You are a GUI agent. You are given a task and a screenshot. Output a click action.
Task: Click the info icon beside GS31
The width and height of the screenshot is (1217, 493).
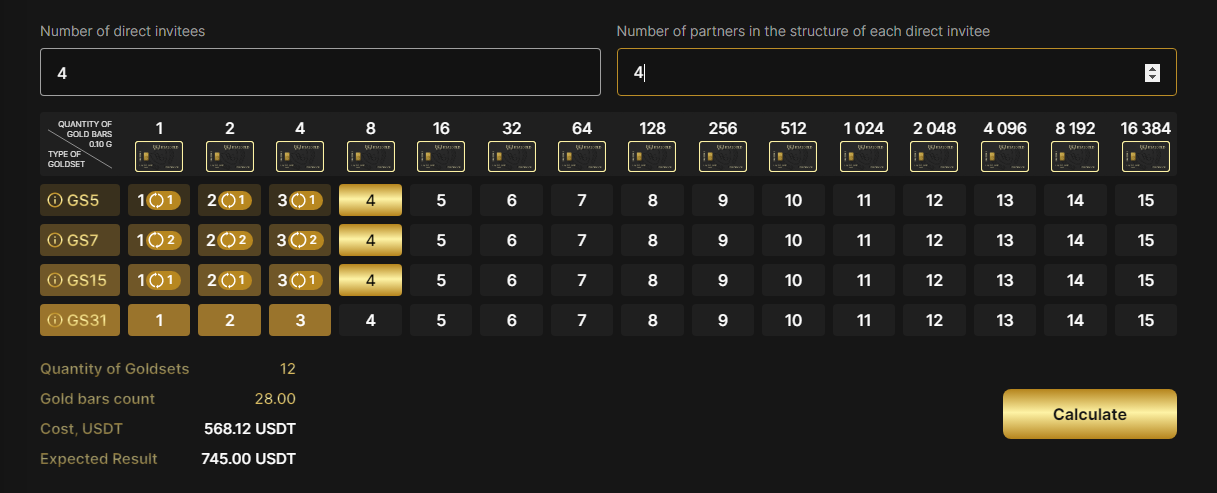[55, 321]
